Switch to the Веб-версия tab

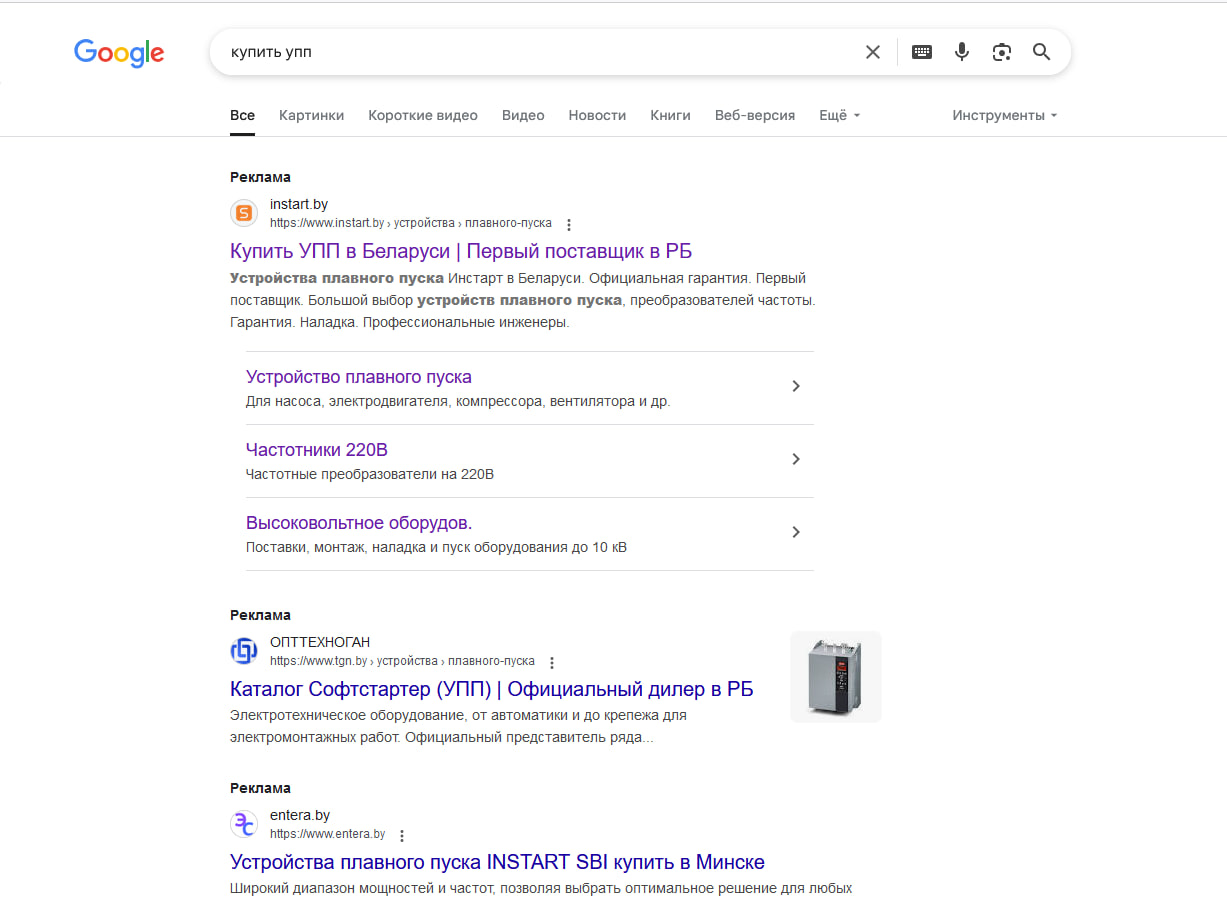pyautogui.click(x=755, y=115)
